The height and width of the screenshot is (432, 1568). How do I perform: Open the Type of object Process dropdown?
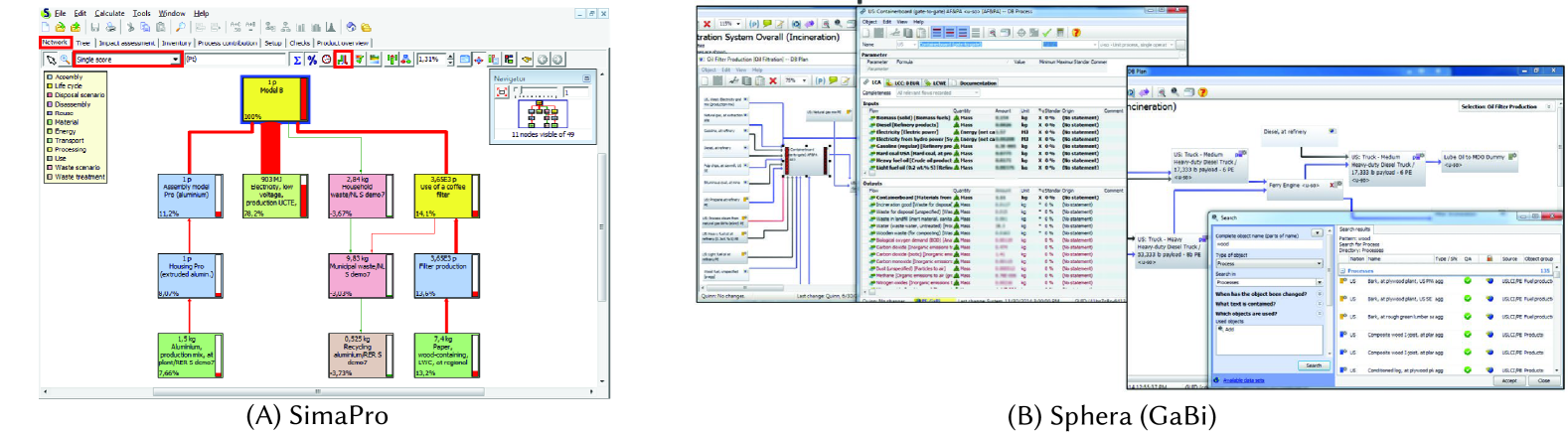pos(1319,263)
